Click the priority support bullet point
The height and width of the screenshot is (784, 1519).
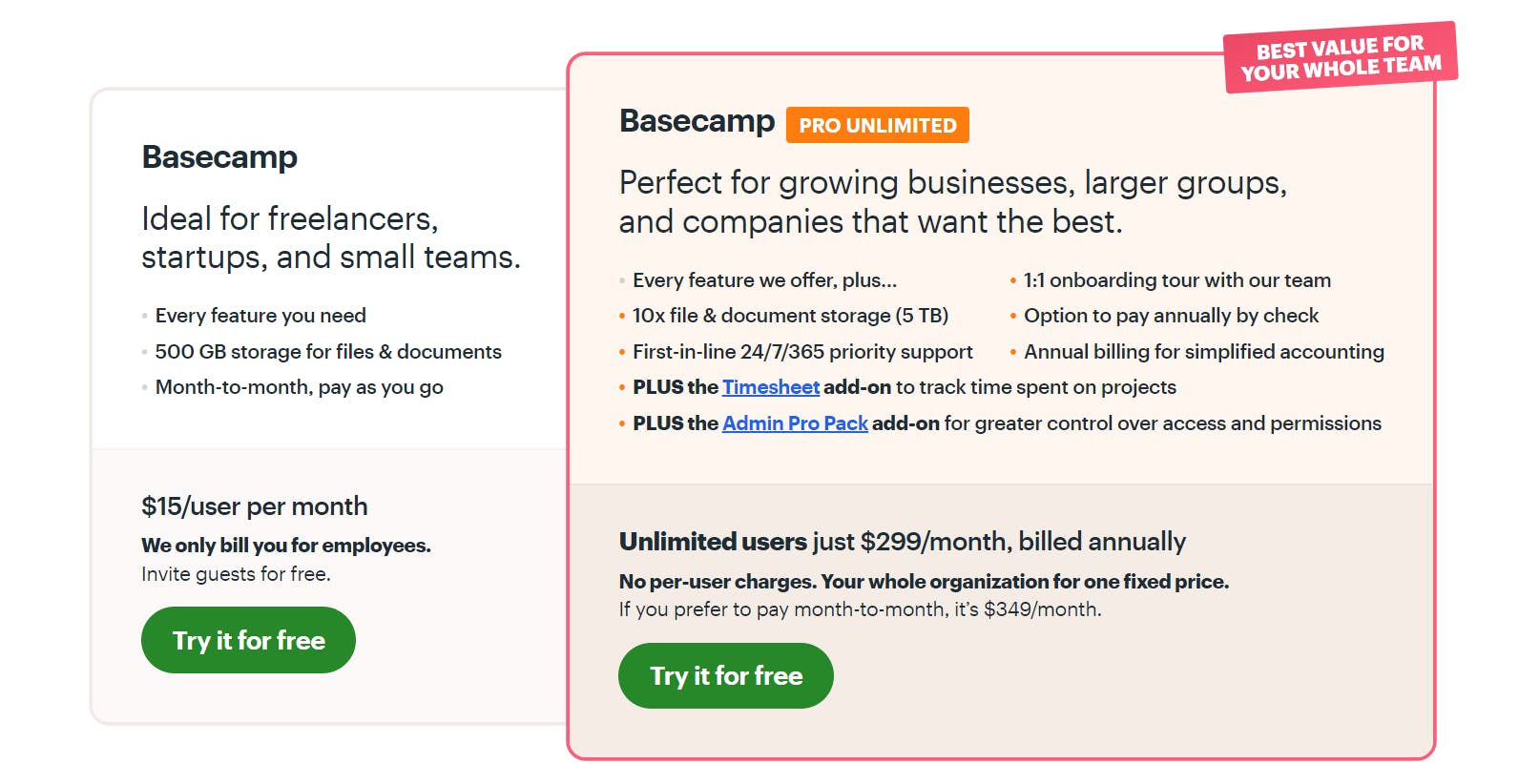pos(802,351)
